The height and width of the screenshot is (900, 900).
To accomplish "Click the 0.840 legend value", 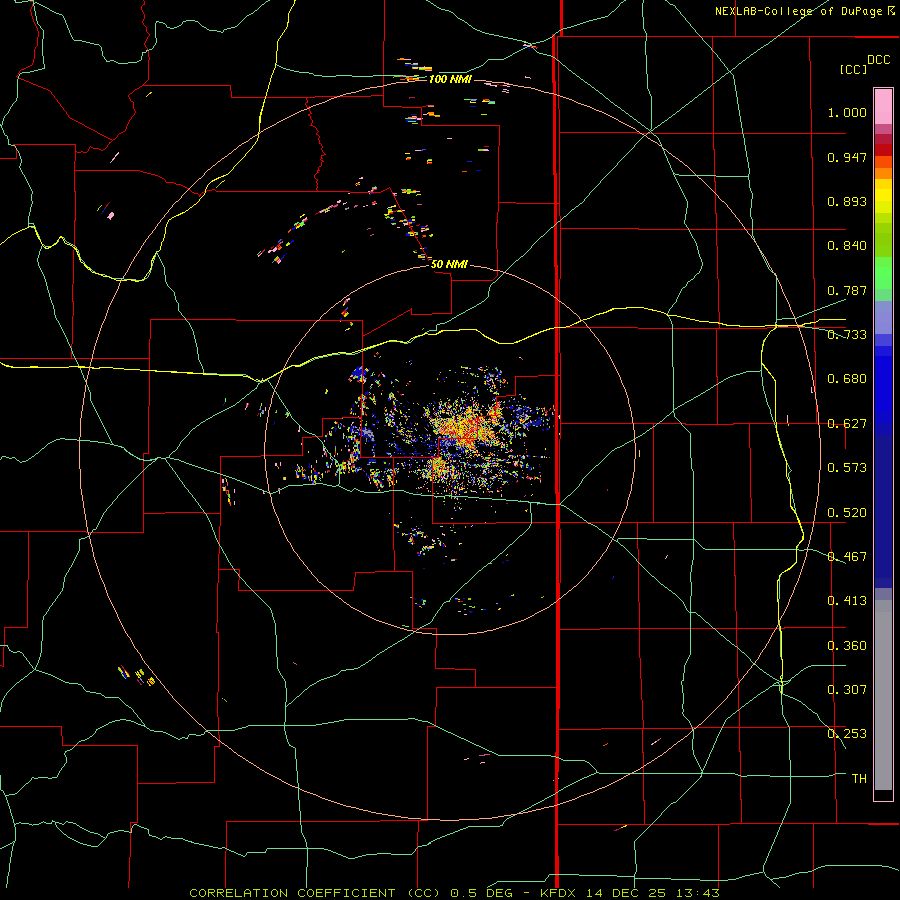I will (x=847, y=246).
